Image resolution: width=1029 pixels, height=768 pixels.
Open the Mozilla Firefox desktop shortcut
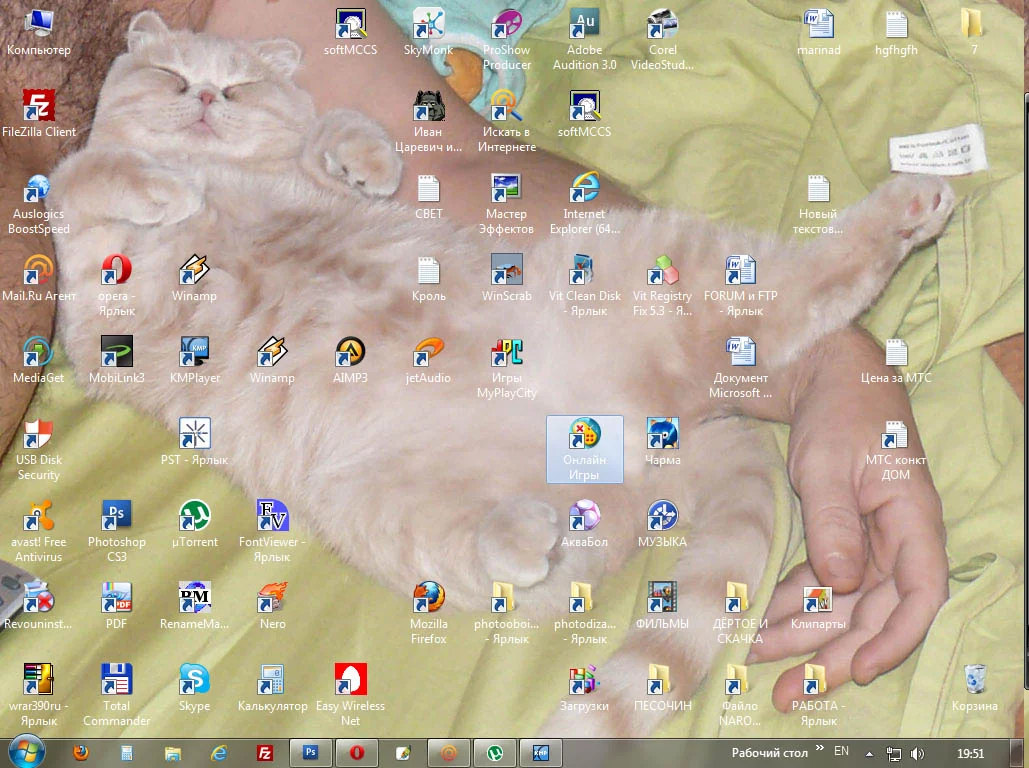pyautogui.click(x=428, y=614)
